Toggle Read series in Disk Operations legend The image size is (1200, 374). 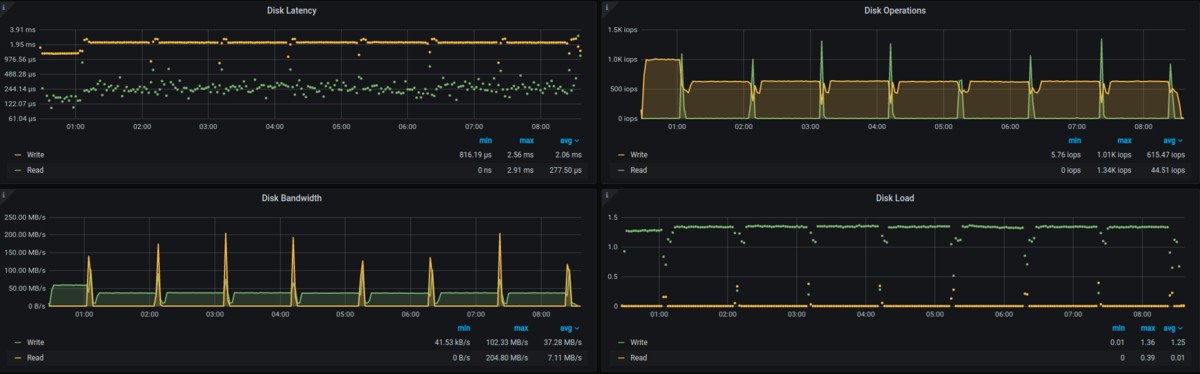point(639,170)
